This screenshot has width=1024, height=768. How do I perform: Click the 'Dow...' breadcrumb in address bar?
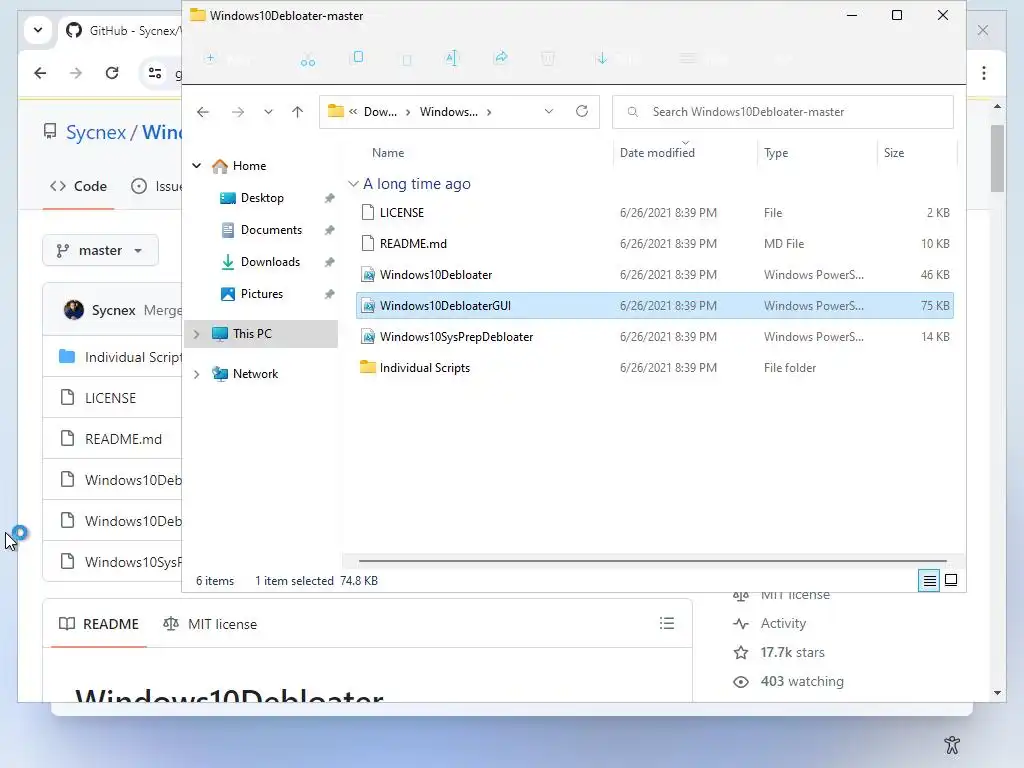click(380, 112)
